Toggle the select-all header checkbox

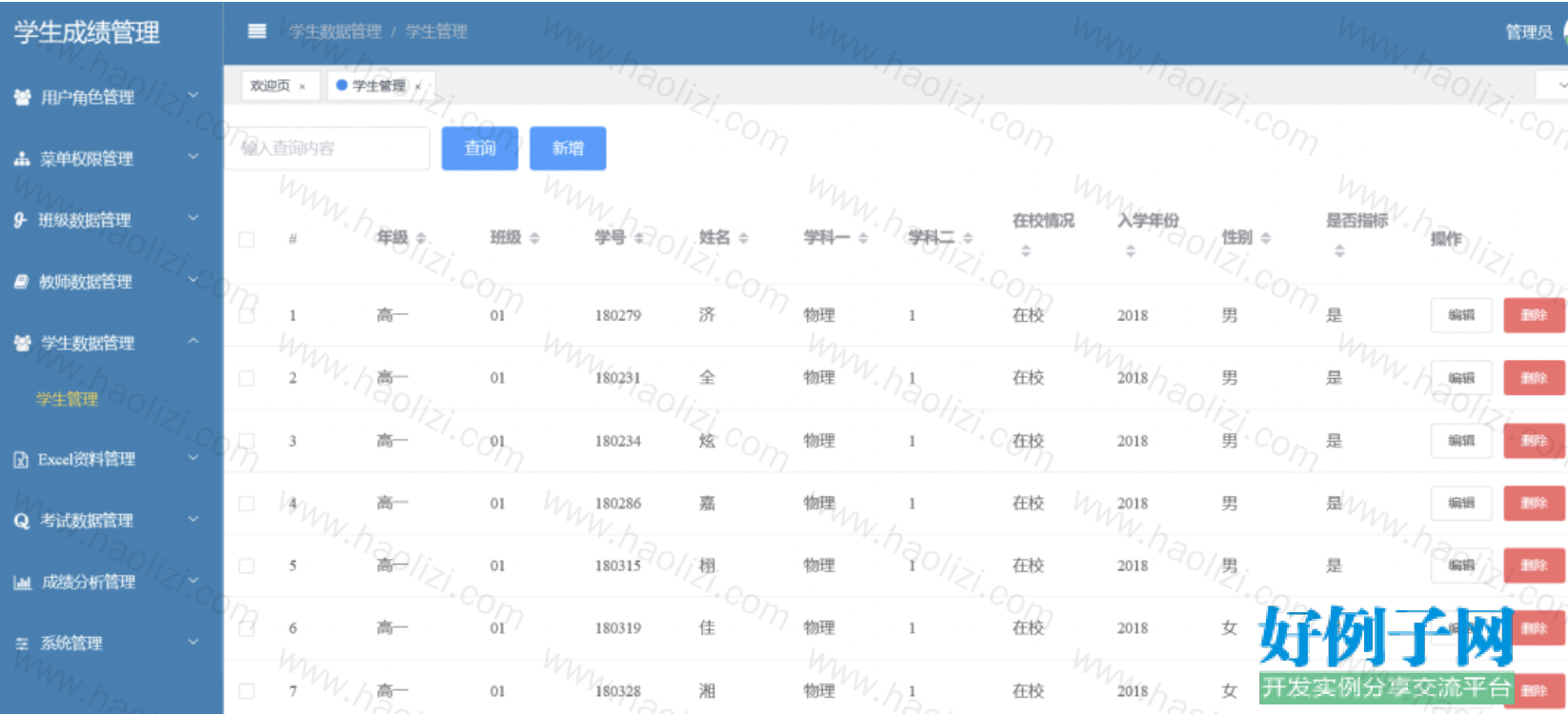[x=247, y=239]
